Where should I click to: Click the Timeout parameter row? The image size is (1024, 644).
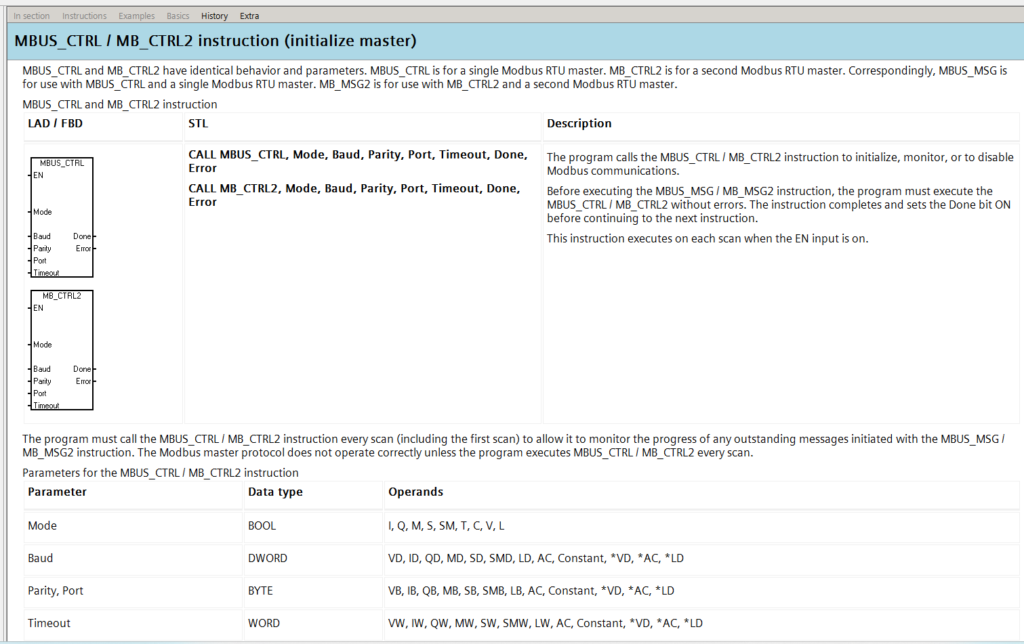click(x=48, y=623)
